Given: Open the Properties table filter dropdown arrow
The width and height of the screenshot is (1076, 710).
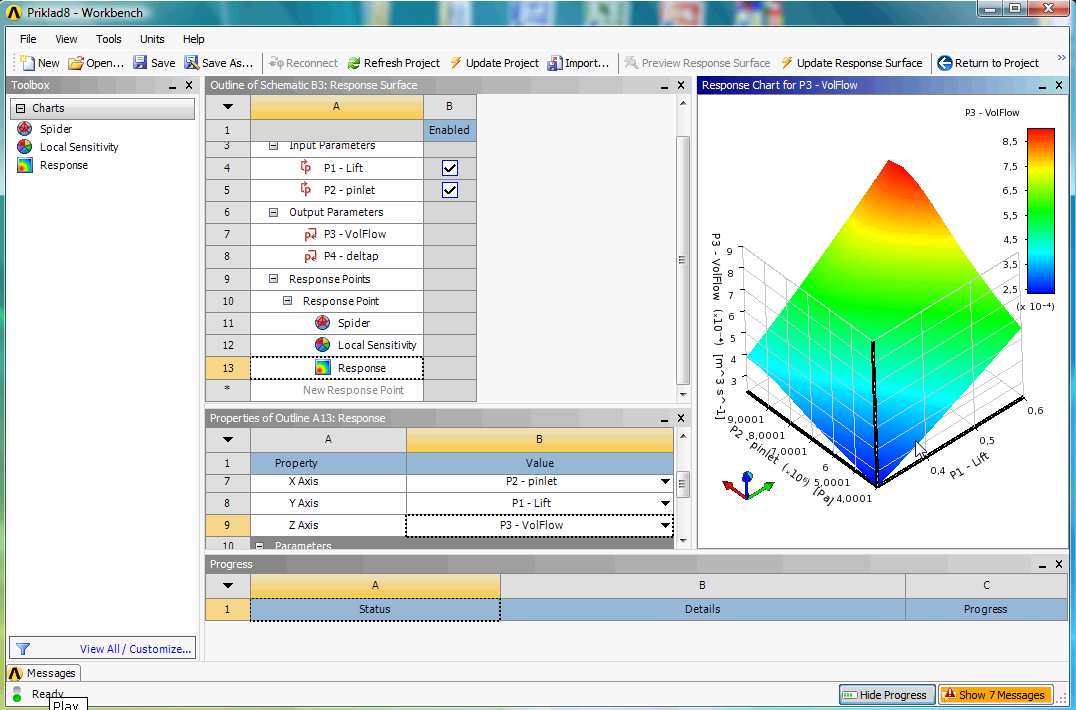Looking at the screenshot, I should click(x=228, y=439).
